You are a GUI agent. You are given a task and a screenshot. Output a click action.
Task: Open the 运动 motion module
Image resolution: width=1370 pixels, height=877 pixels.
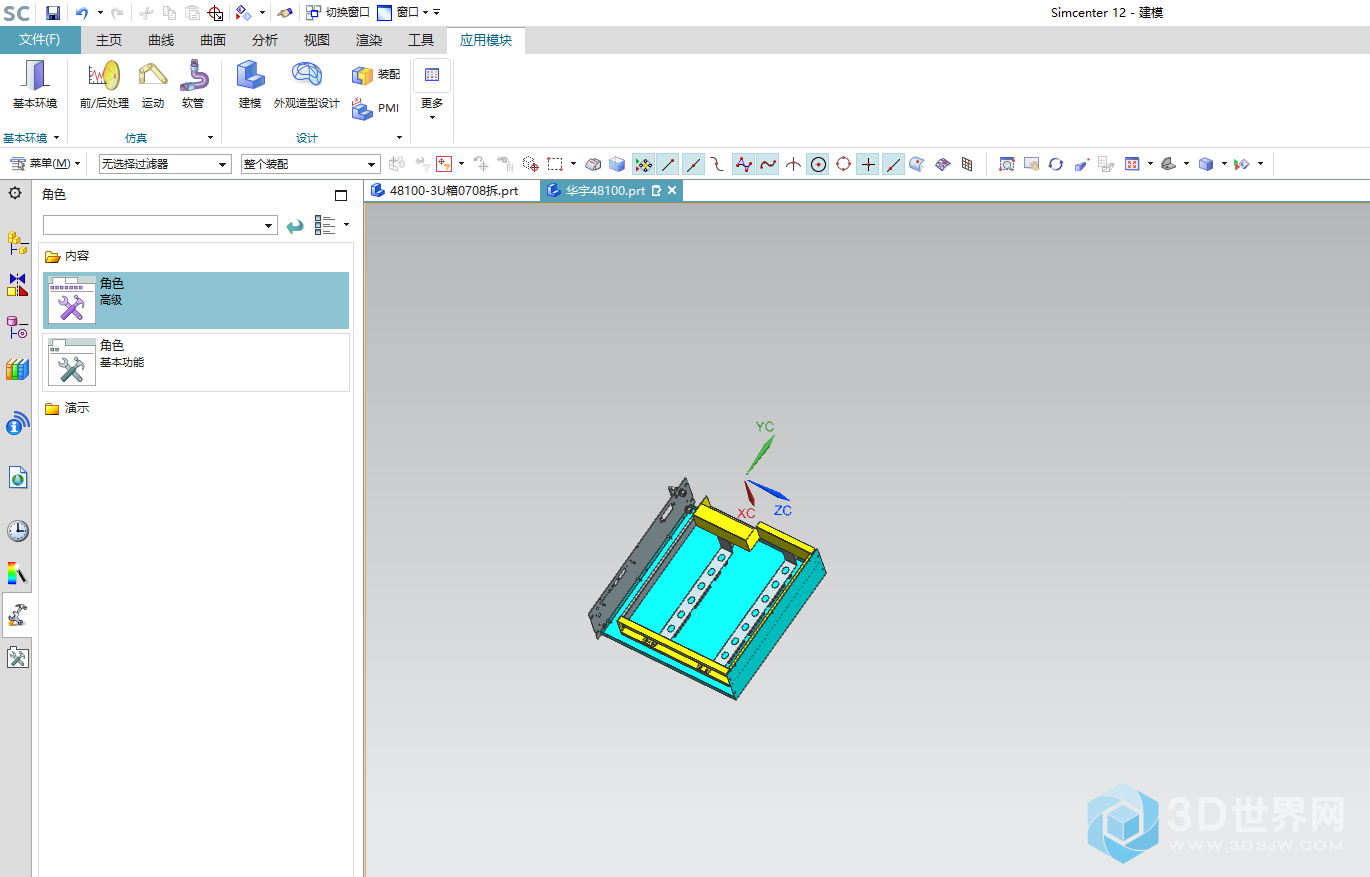pos(153,85)
